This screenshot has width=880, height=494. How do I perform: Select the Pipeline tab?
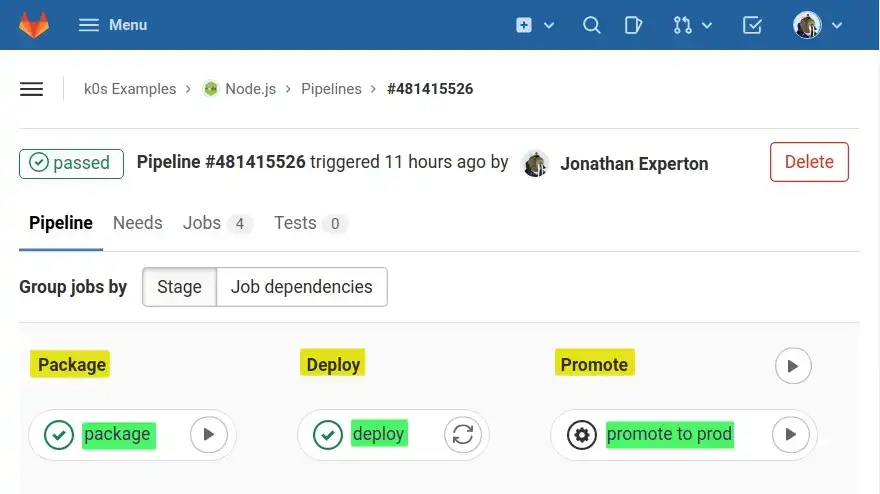tap(61, 223)
